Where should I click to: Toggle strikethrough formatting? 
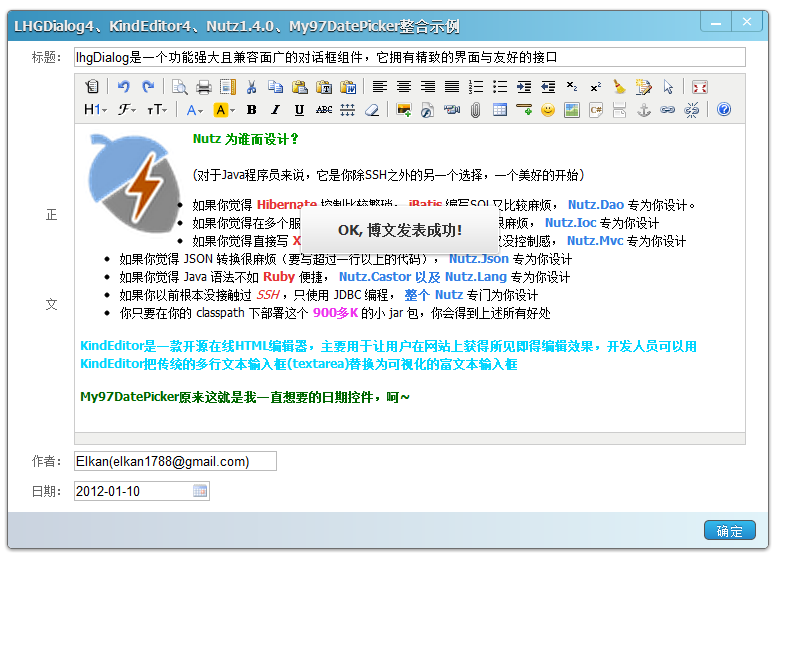[324, 110]
